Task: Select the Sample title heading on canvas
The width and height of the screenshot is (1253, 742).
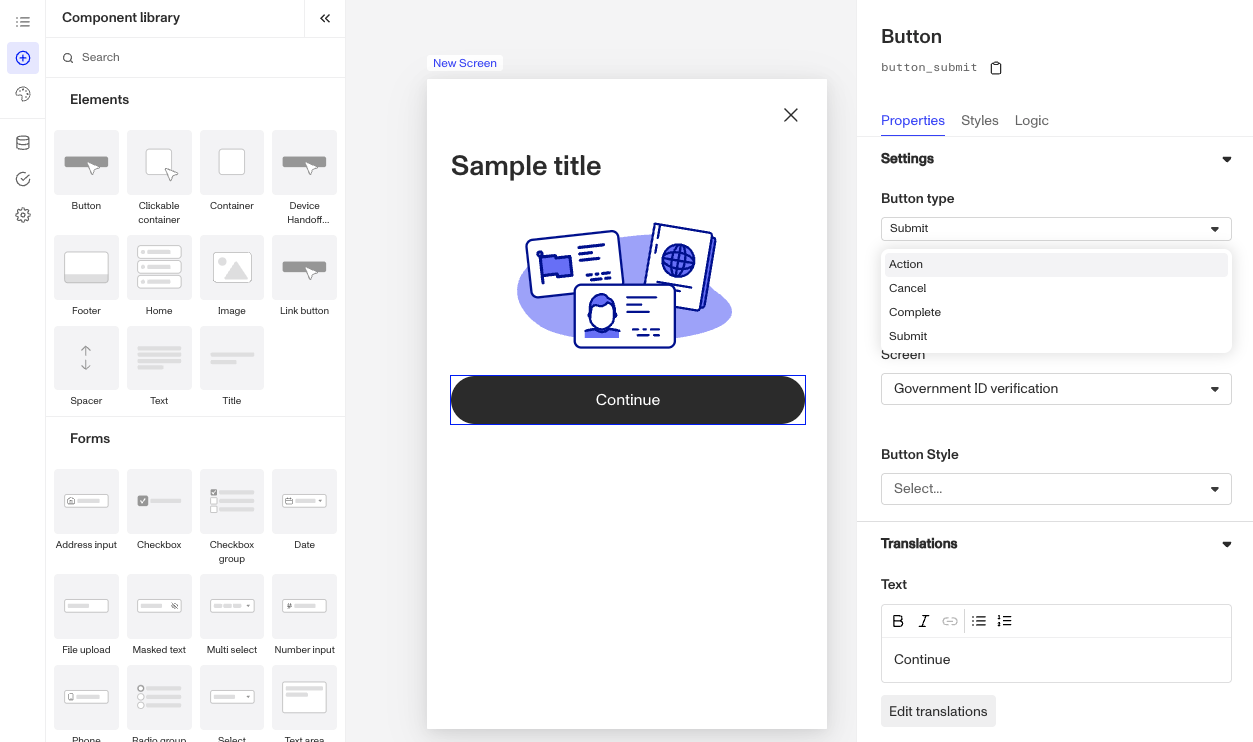Action: point(526,166)
